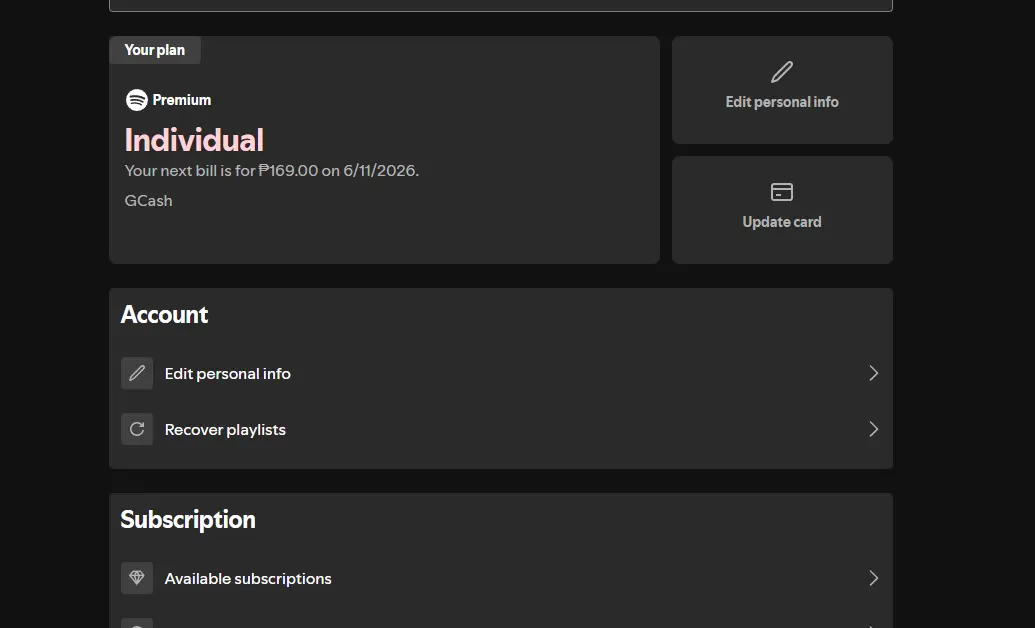Viewport: 1035px width, 628px height.
Task: Click the Spotify logo next to Premium
Action: click(x=137, y=100)
